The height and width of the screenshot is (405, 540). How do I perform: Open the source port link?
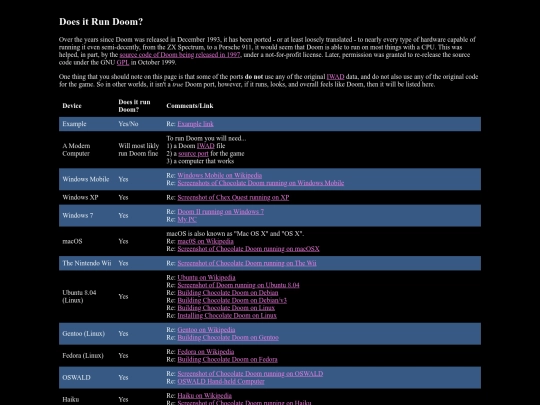tap(193, 154)
